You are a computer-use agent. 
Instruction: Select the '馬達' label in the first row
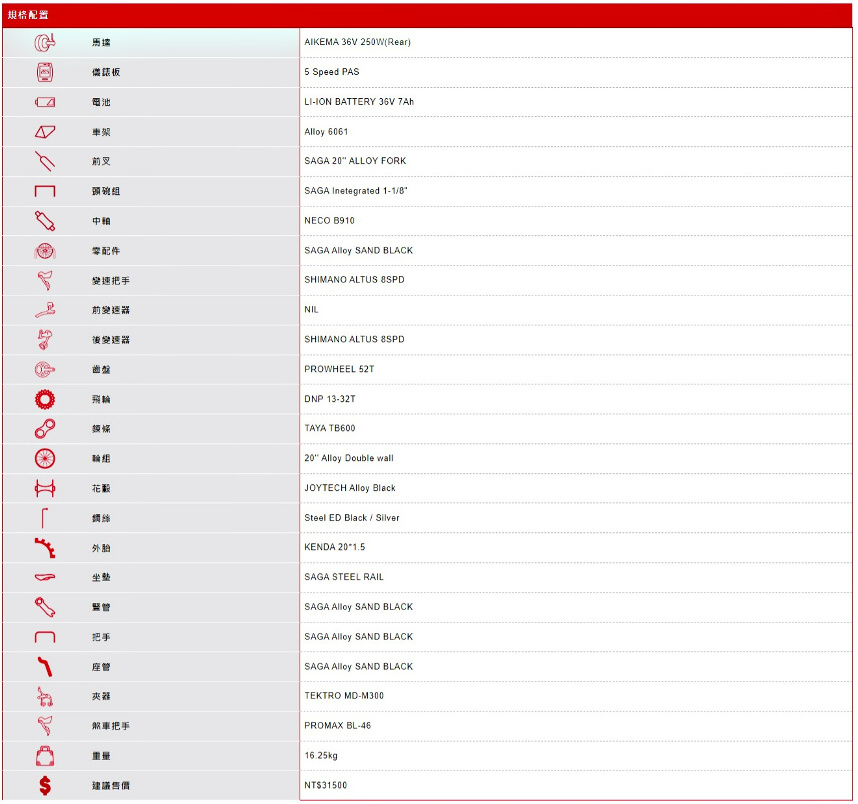(x=101, y=43)
